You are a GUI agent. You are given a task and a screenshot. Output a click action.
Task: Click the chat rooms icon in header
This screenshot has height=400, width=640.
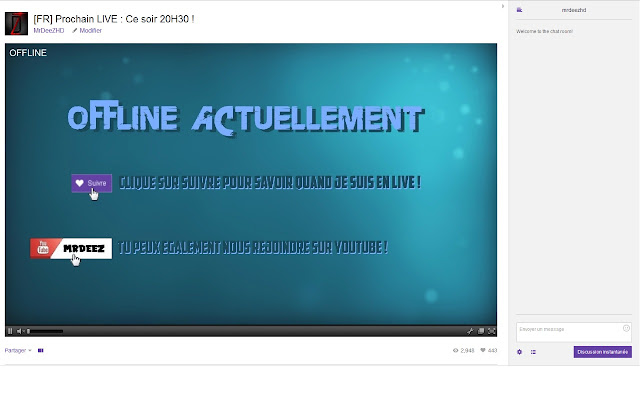coord(519,10)
